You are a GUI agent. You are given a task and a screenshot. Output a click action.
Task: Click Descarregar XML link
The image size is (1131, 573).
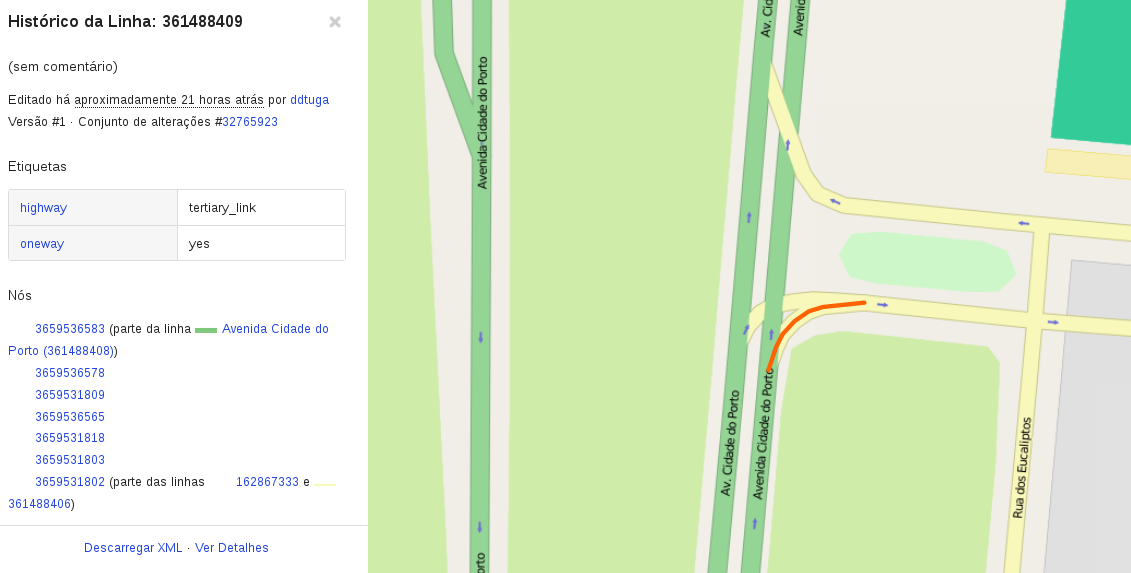point(133,548)
